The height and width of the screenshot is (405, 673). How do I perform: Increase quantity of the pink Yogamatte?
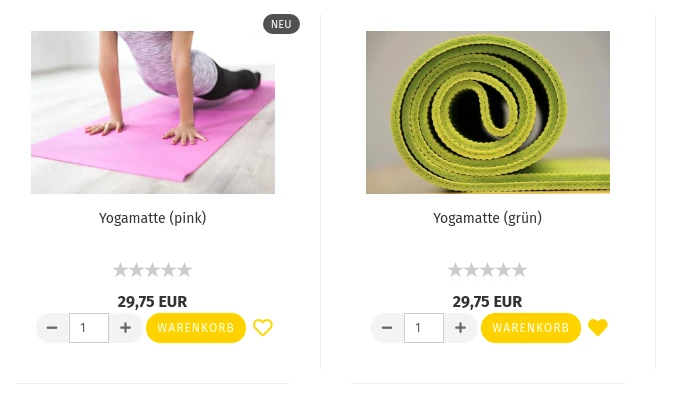125,328
